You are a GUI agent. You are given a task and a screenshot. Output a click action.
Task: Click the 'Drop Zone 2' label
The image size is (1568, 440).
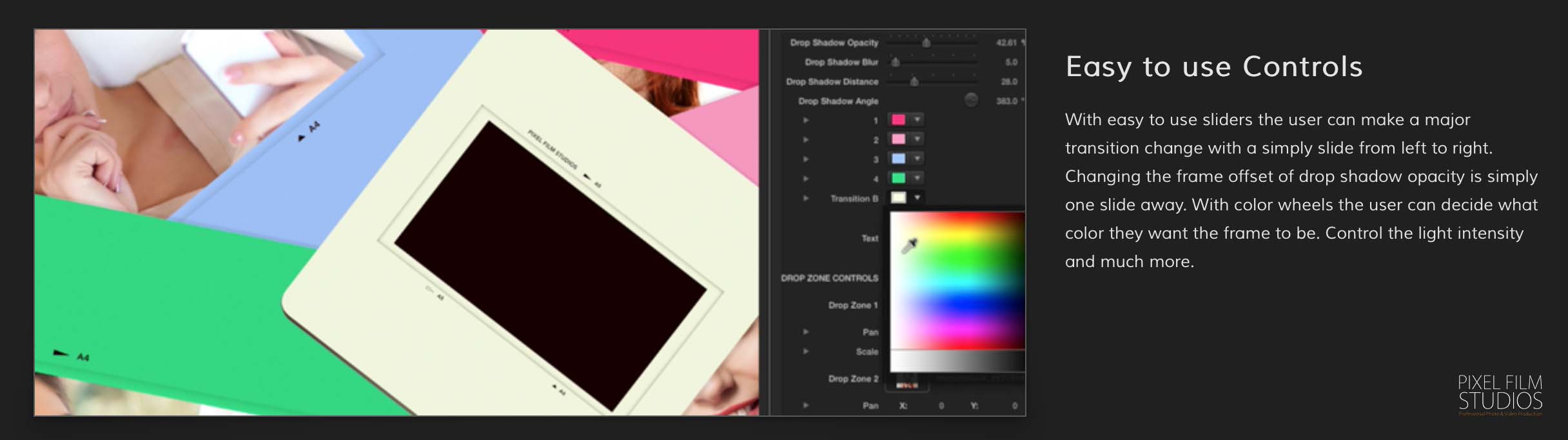pyautogui.click(x=853, y=379)
